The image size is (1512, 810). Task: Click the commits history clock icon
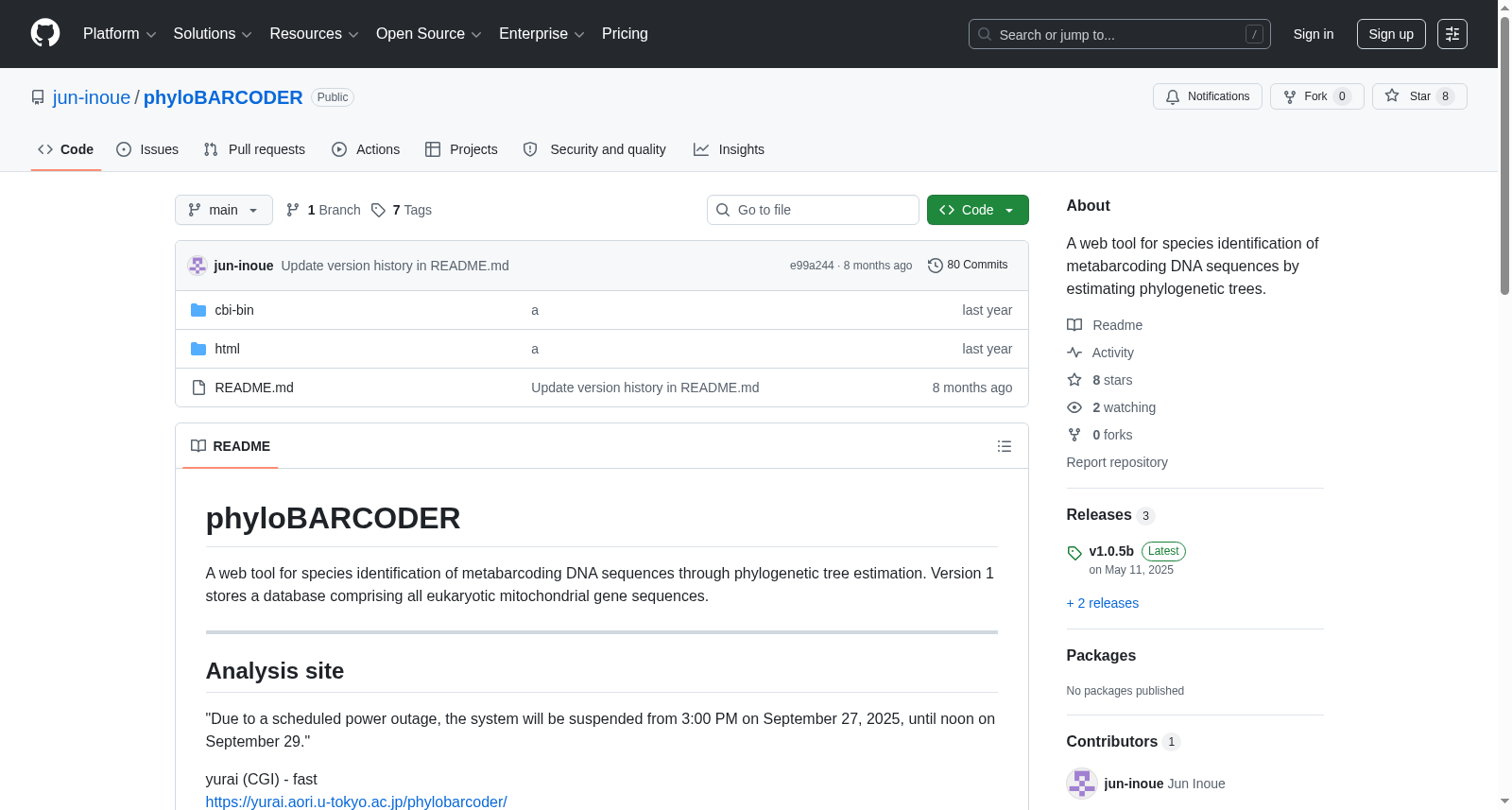(x=936, y=266)
